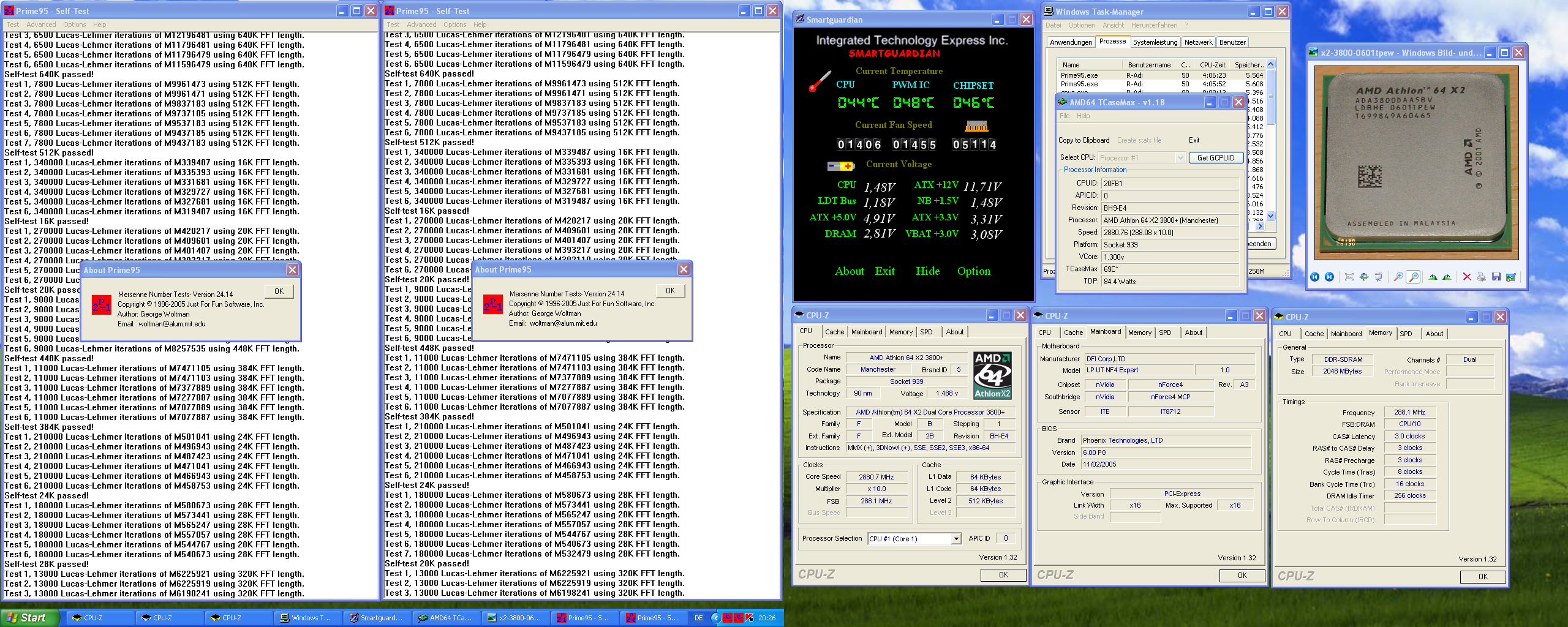
Task: Open Advanced menu in left Prime95 window
Action: [41, 24]
